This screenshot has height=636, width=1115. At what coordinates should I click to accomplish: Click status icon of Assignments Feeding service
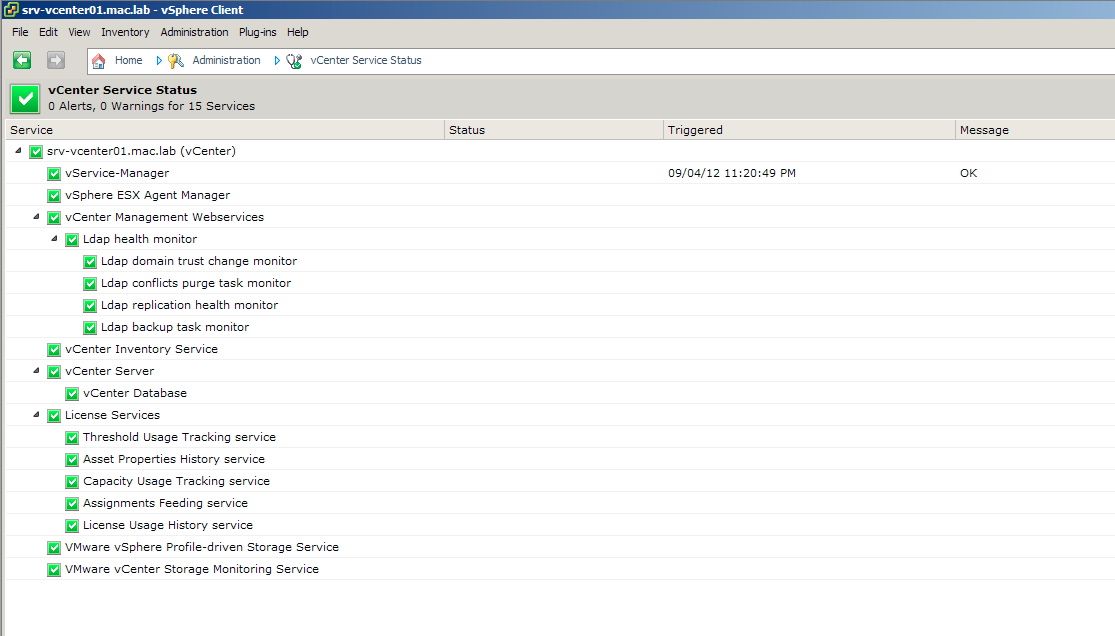72,504
